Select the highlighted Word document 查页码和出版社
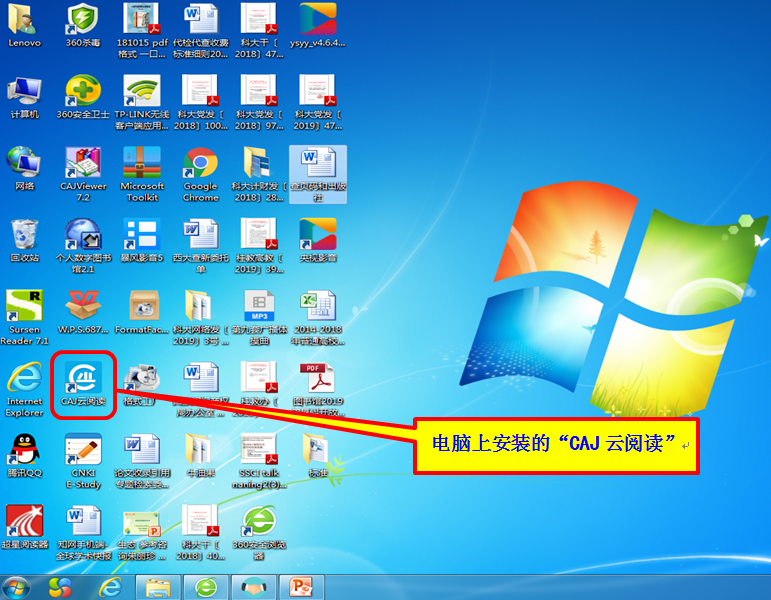The height and width of the screenshot is (600, 771). (x=318, y=175)
